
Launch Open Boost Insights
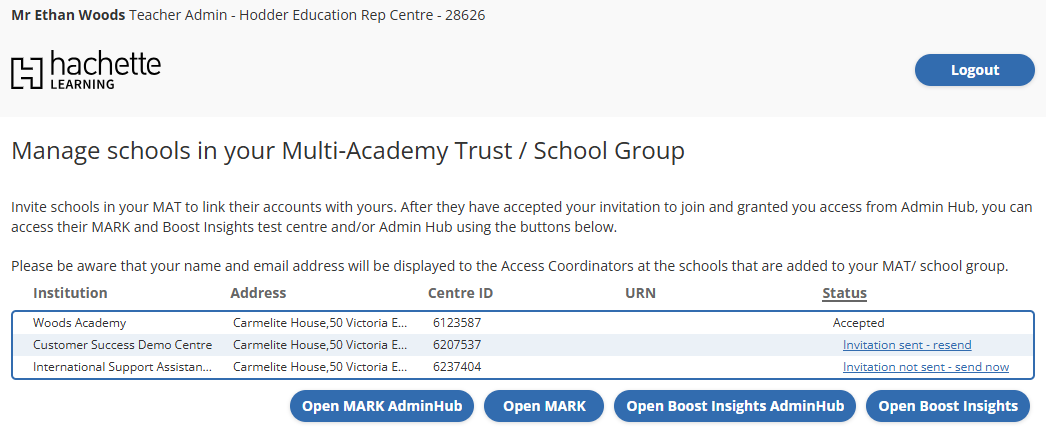(x=948, y=406)
